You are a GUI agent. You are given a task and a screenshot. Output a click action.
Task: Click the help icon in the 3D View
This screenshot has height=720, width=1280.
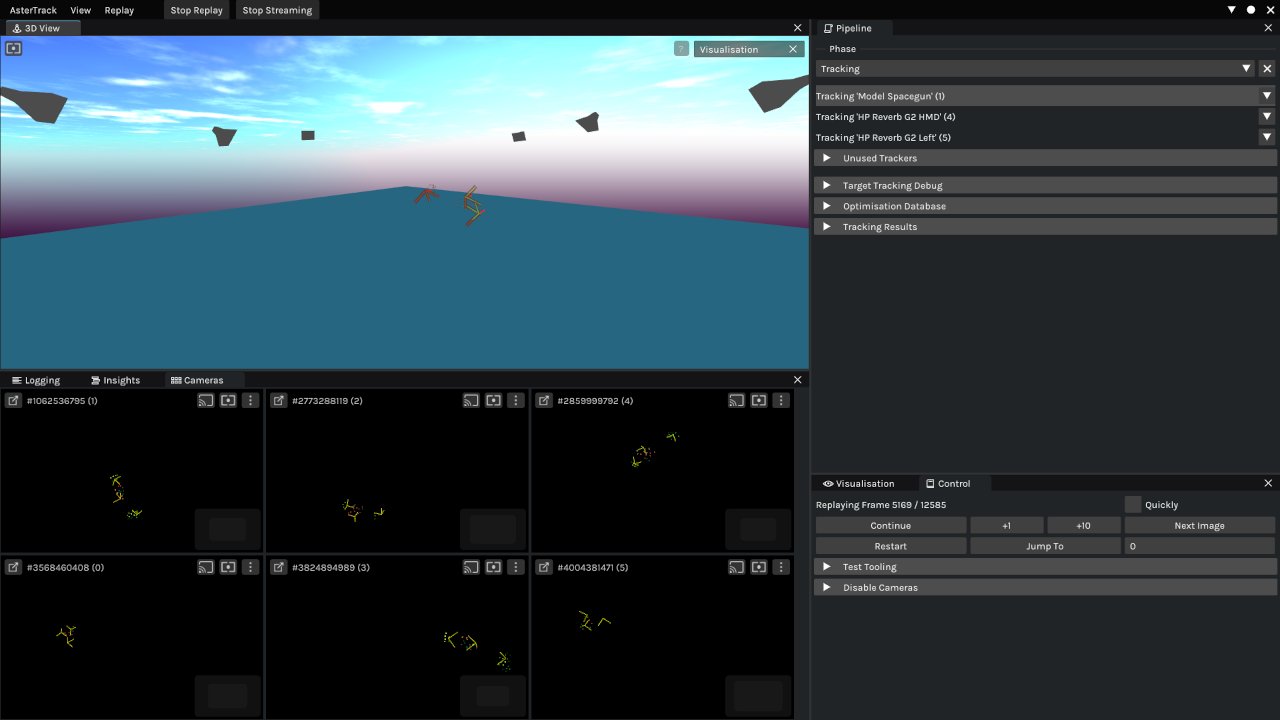(681, 48)
